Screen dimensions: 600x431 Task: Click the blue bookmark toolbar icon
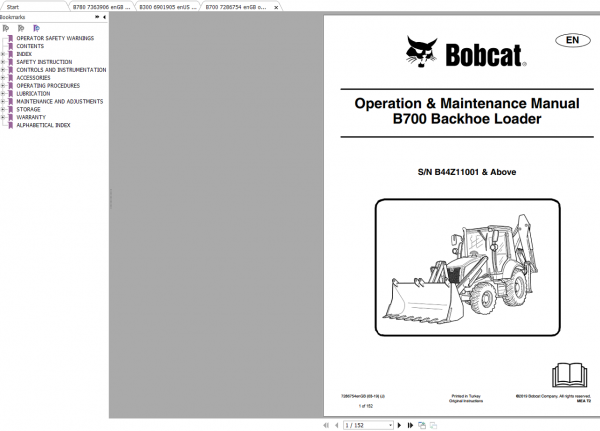36,28
